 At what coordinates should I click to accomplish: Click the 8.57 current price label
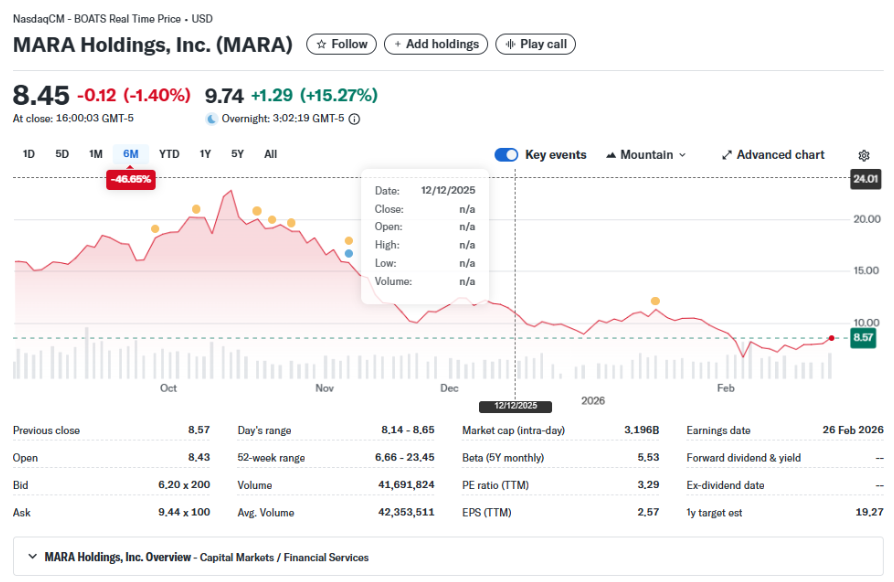click(x=863, y=338)
